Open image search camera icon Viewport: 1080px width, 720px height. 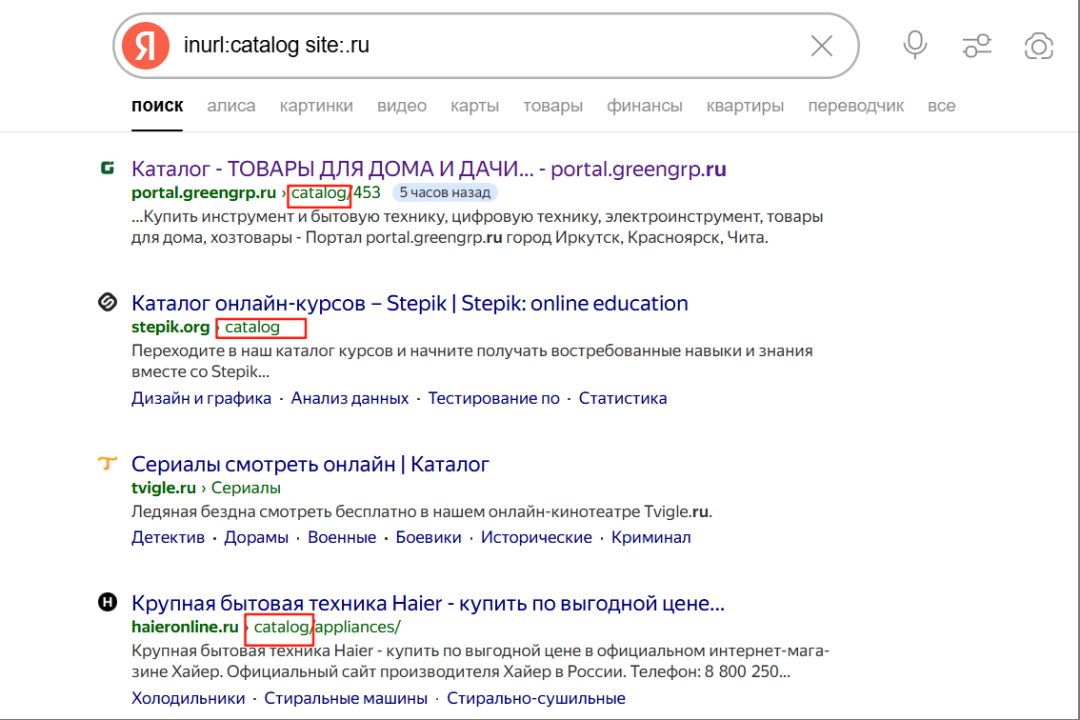coord(1039,46)
